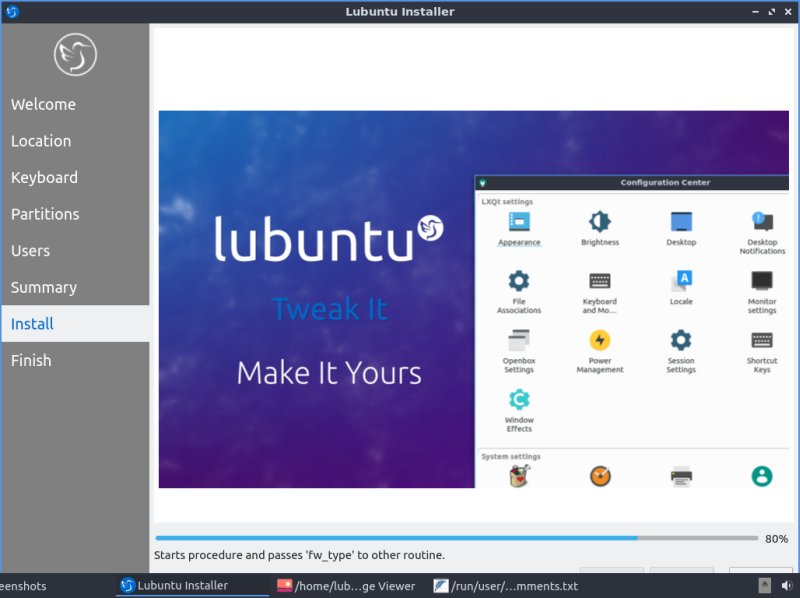800x598 pixels.
Task: Select the highlighted Install step
Action: (x=75, y=323)
